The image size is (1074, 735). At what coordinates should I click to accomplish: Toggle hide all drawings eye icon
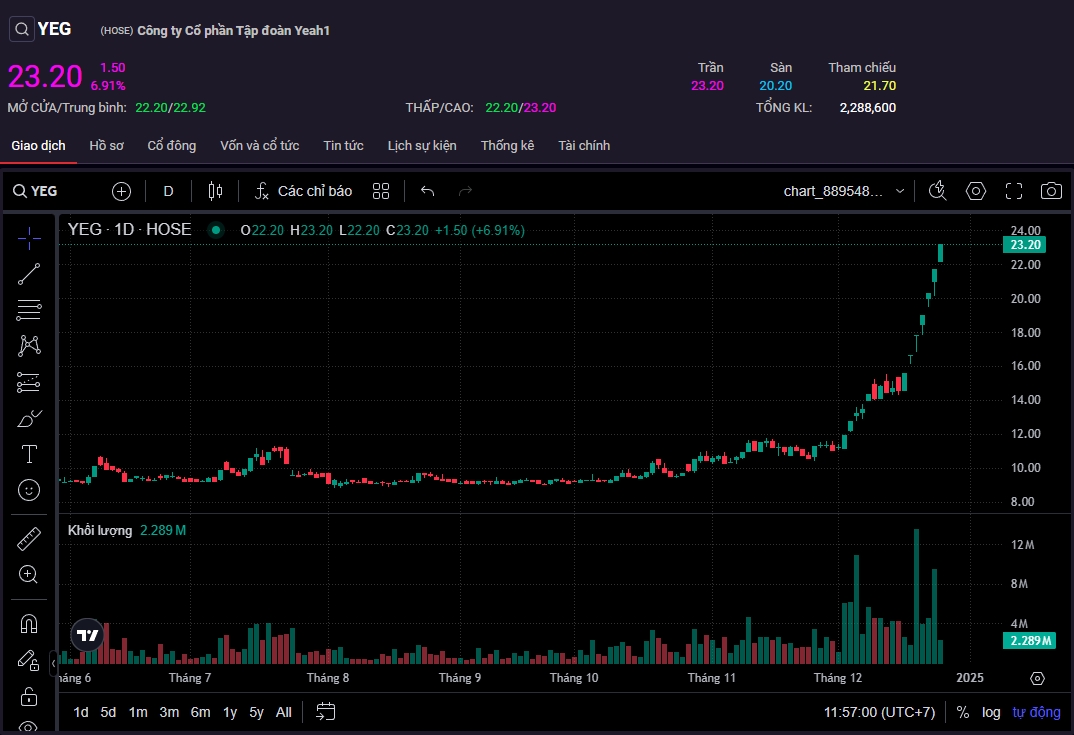click(29, 727)
